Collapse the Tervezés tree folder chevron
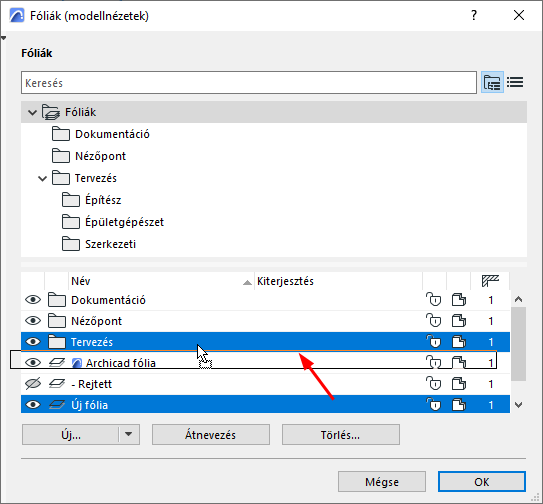543x504 pixels. pos(43,178)
